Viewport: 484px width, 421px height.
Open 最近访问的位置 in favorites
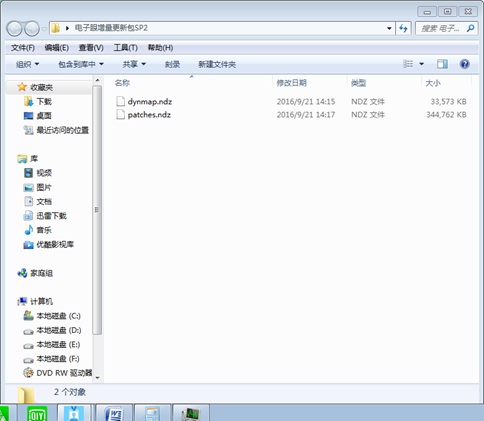(x=63, y=130)
